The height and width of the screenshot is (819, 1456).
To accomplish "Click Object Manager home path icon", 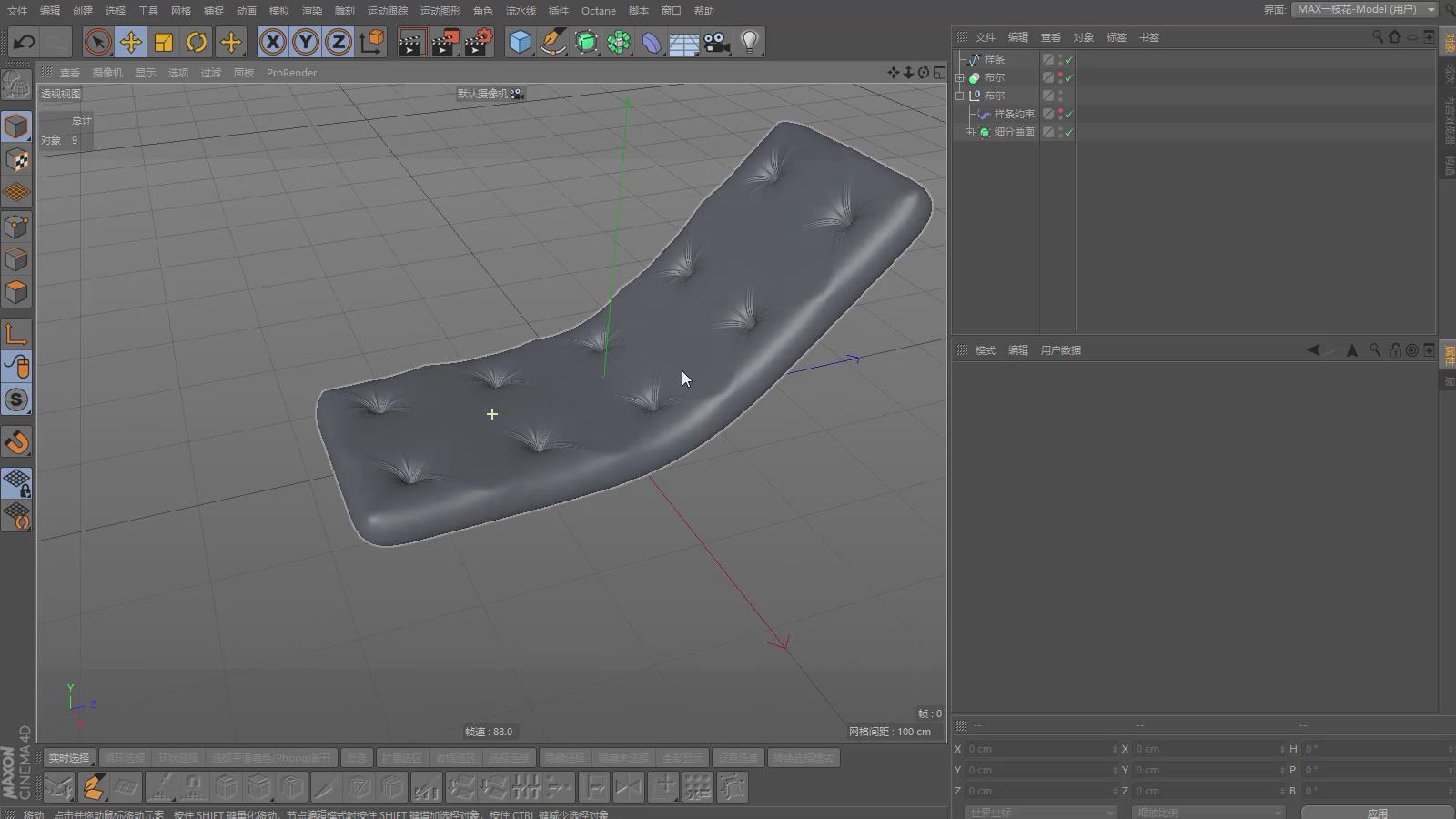I will [1395, 37].
